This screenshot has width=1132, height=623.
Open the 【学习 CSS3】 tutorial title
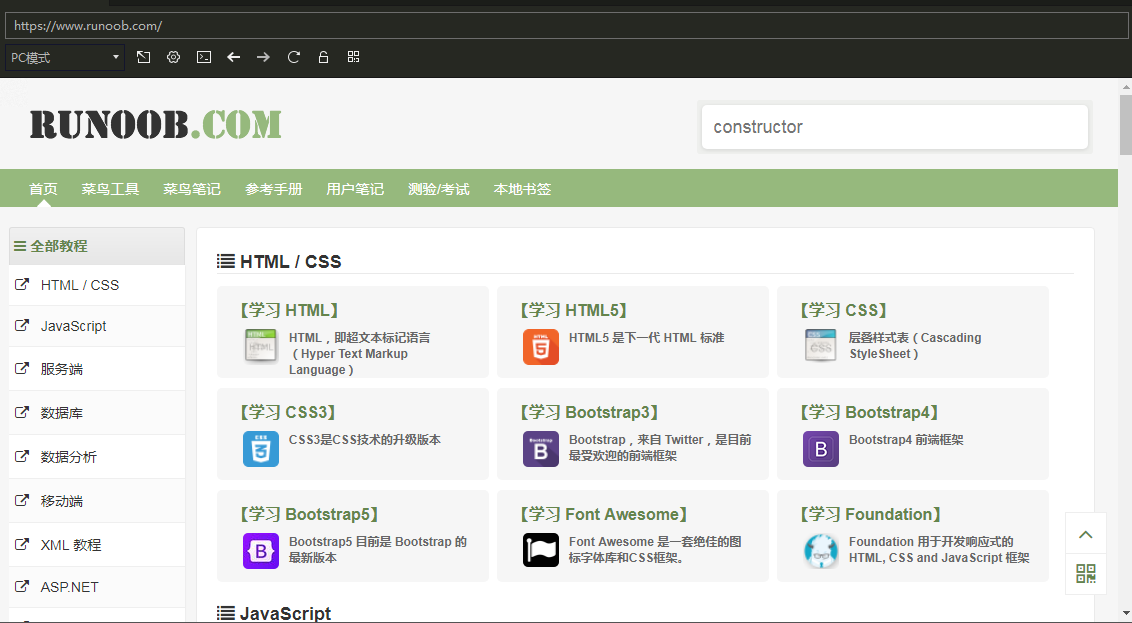point(288,412)
